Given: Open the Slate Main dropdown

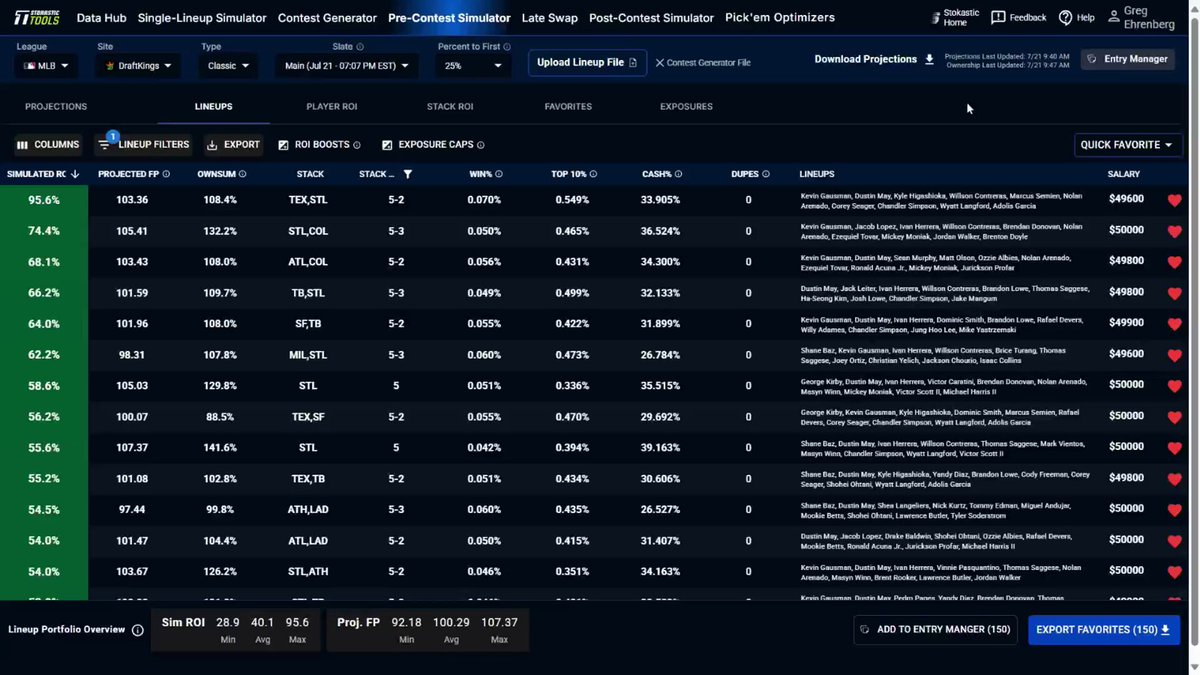Looking at the screenshot, I should (x=346, y=66).
